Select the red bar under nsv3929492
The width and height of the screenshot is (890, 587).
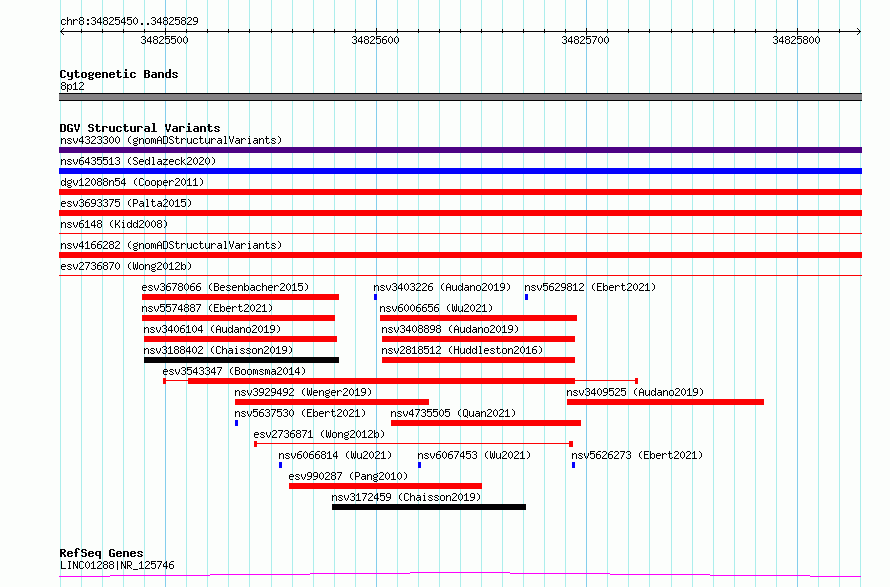[x=331, y=402]
